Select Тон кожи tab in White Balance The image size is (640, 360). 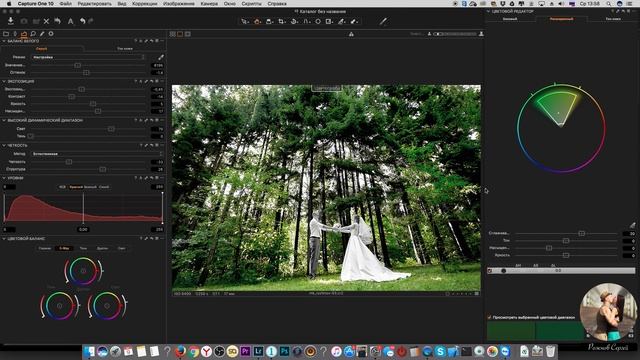click(x=124, y=49)
